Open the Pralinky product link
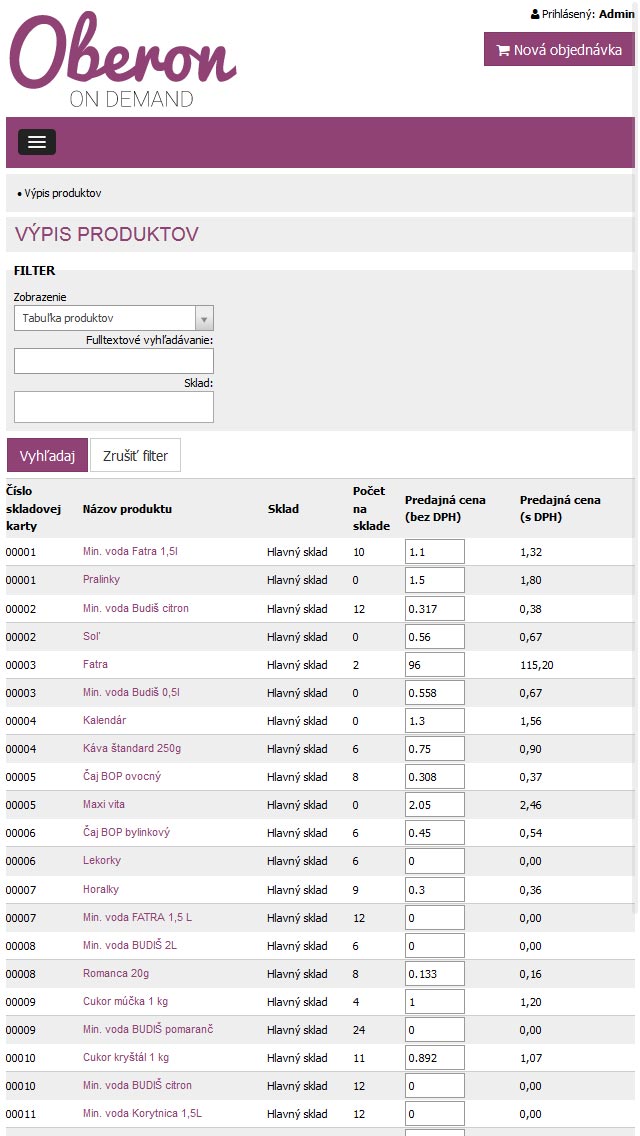 point(101,579)
